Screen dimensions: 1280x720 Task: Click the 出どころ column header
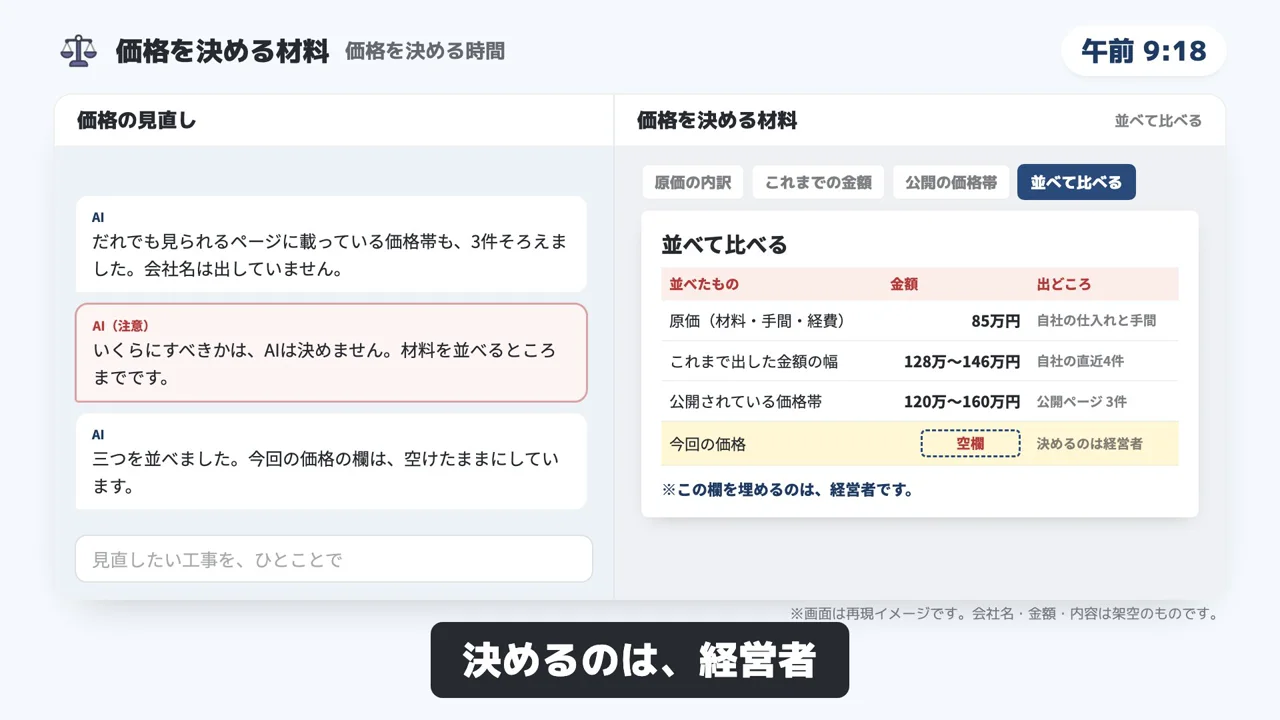click(x=1064, y=284)
